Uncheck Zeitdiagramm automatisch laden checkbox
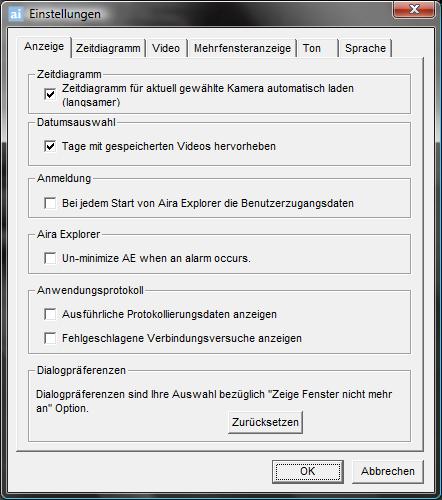The height and width of the screenshot is (500, 442). [x=50, y=95]
